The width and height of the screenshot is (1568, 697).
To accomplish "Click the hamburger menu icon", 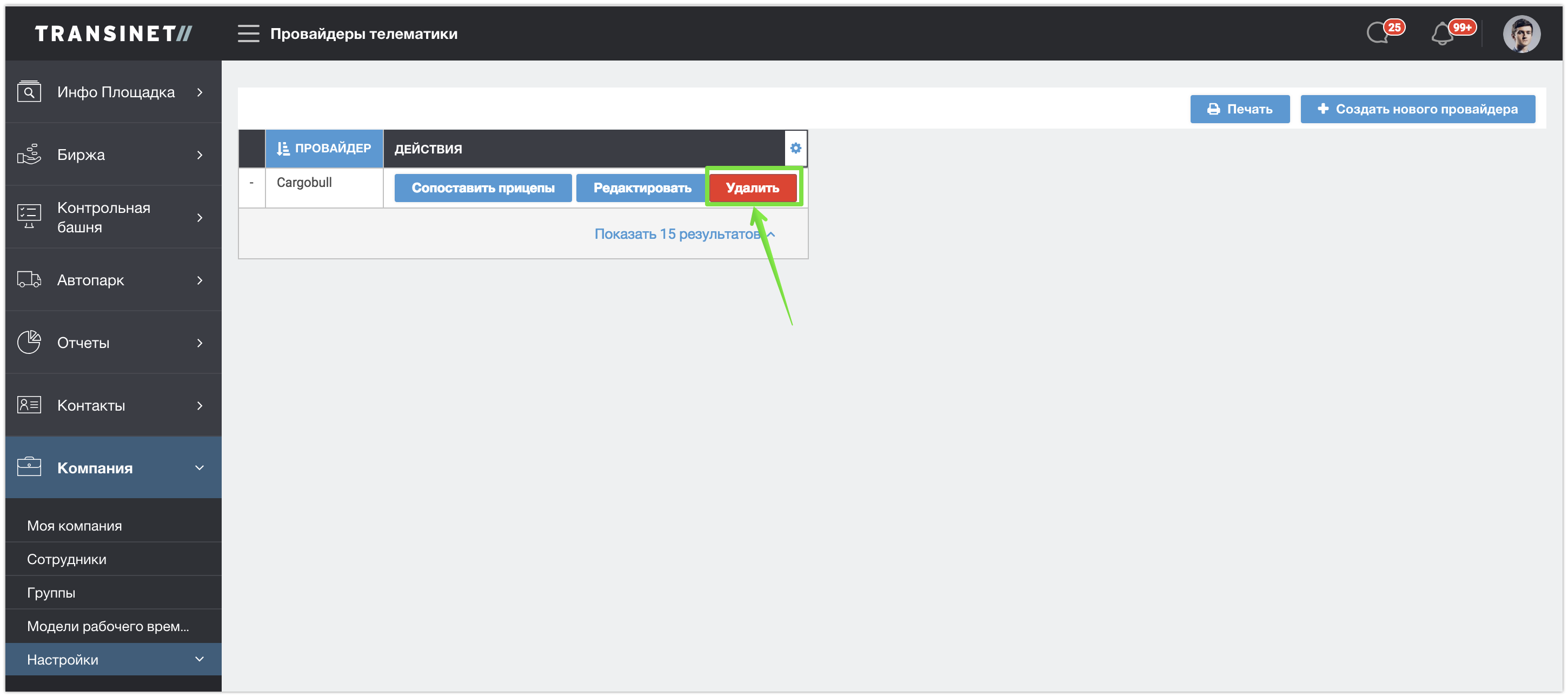I will coord(248,33).
